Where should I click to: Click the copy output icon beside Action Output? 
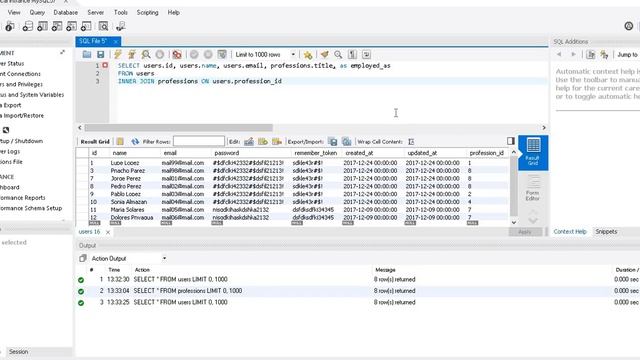[82, 258]
